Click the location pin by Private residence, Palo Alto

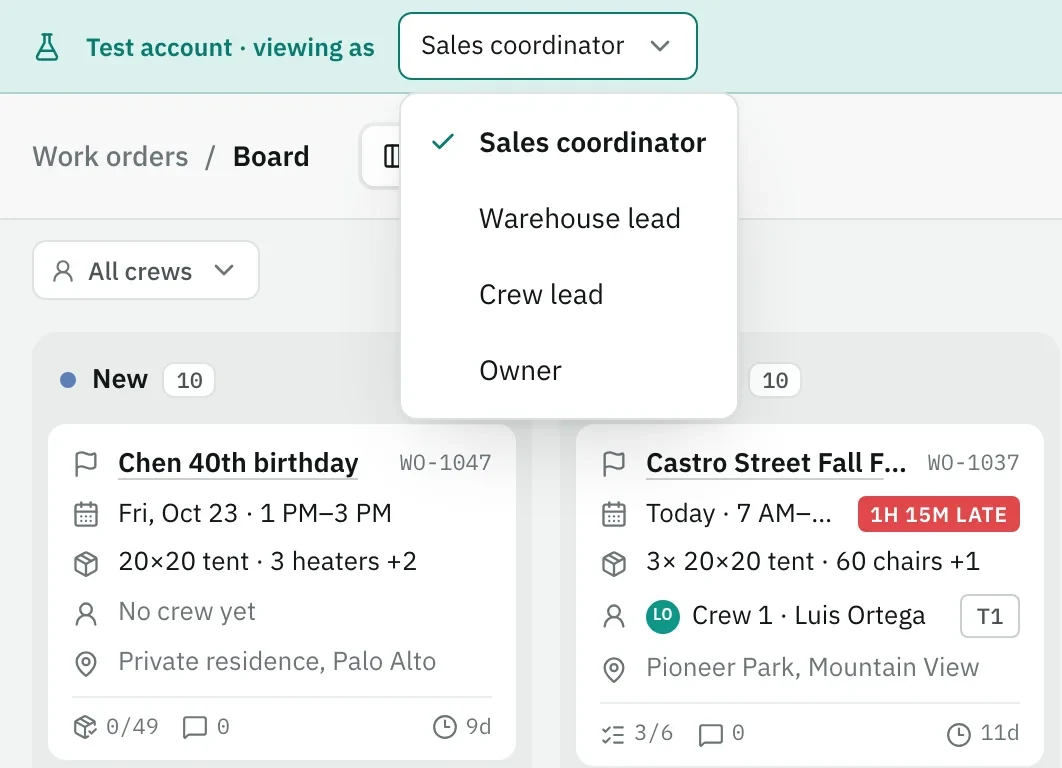click(x=86, y=664)
